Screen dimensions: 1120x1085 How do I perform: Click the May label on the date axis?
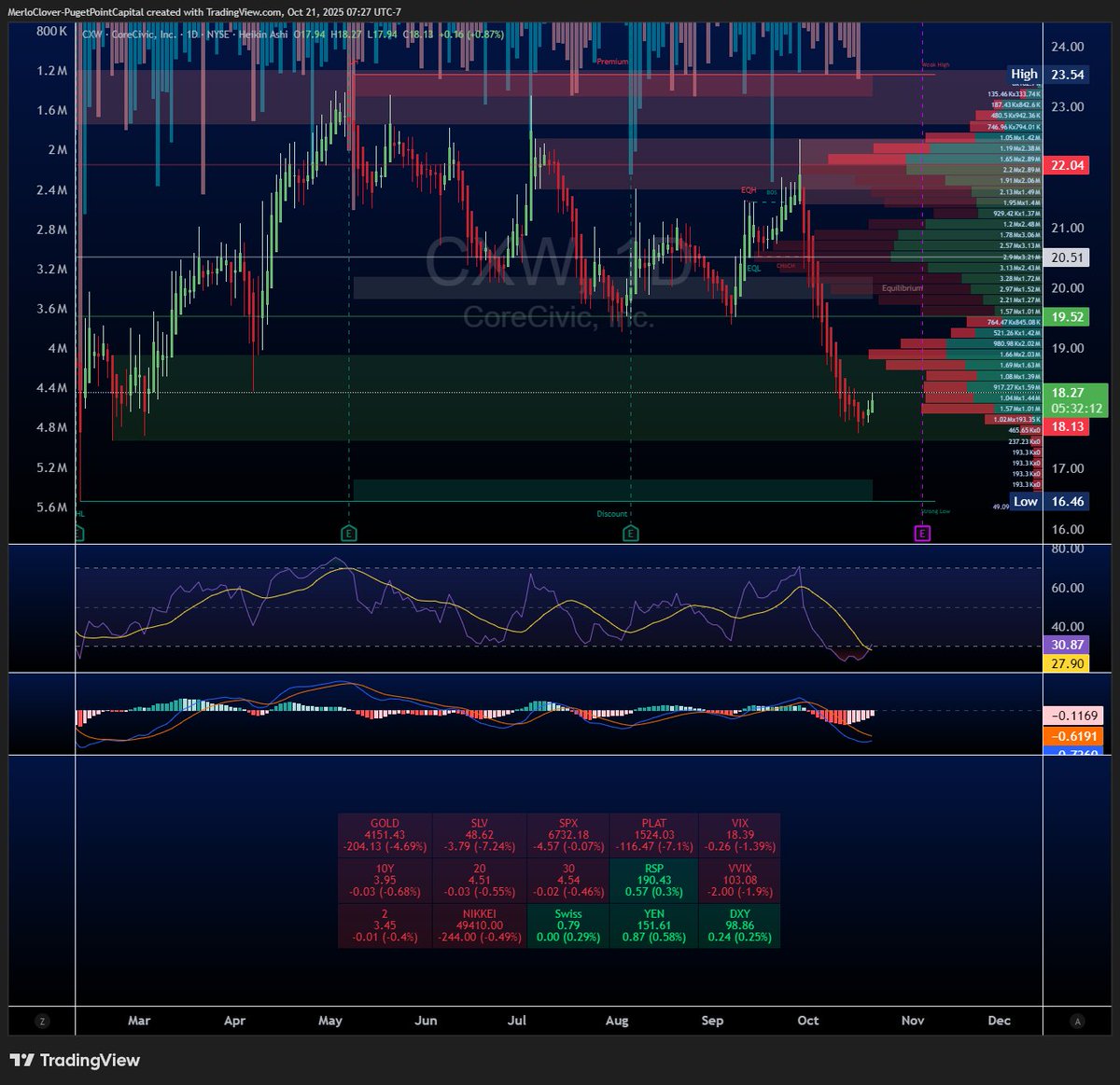coord(330,1021)
